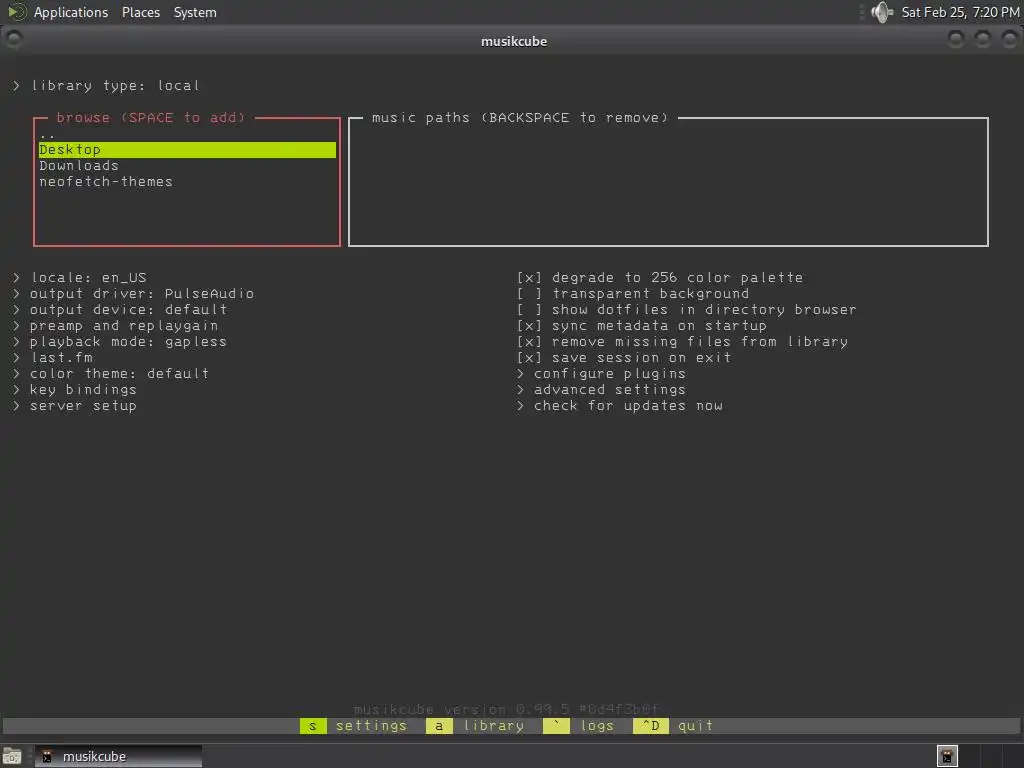Click musikcube taskbar window button
Image resolution: width=1024 pixels, height=768 pixels.
tap(118, 756)
